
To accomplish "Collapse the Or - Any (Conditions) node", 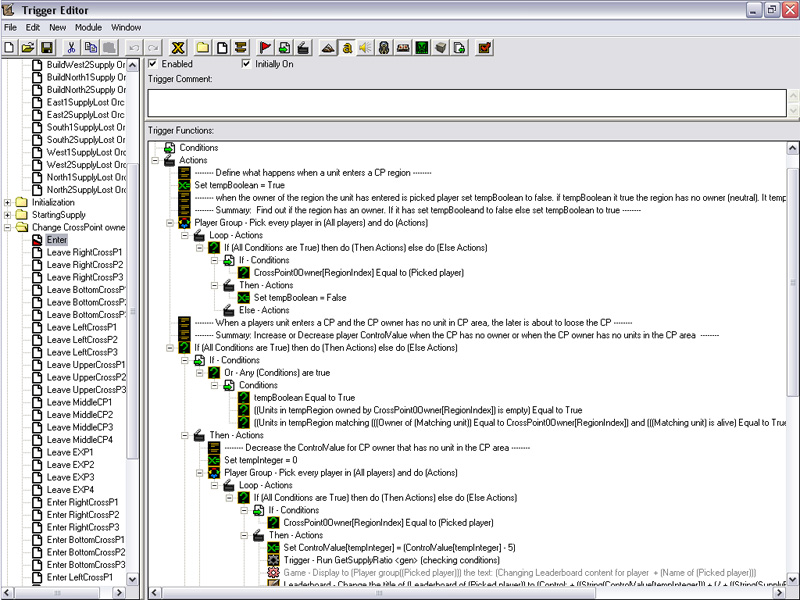I will [x=200, y=373].
